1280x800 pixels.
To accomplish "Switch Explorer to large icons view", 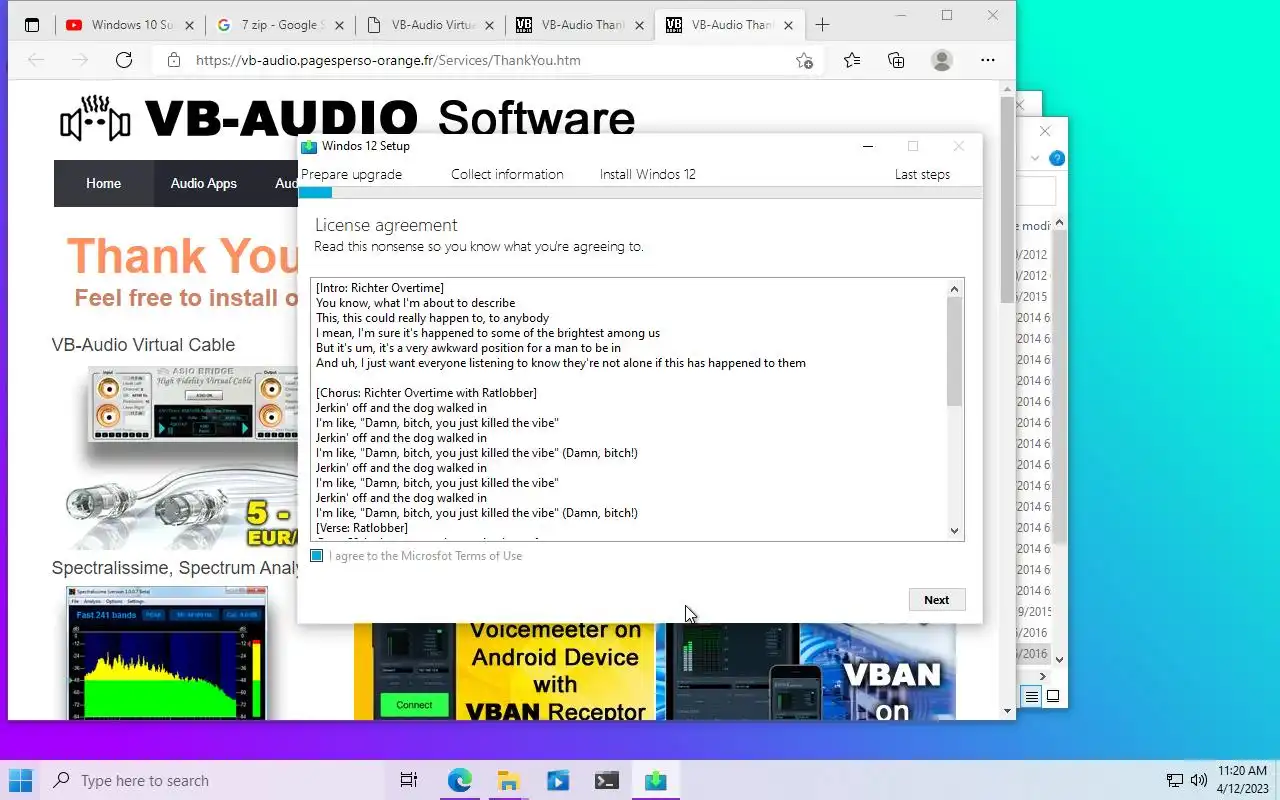I will point(1052,696).
